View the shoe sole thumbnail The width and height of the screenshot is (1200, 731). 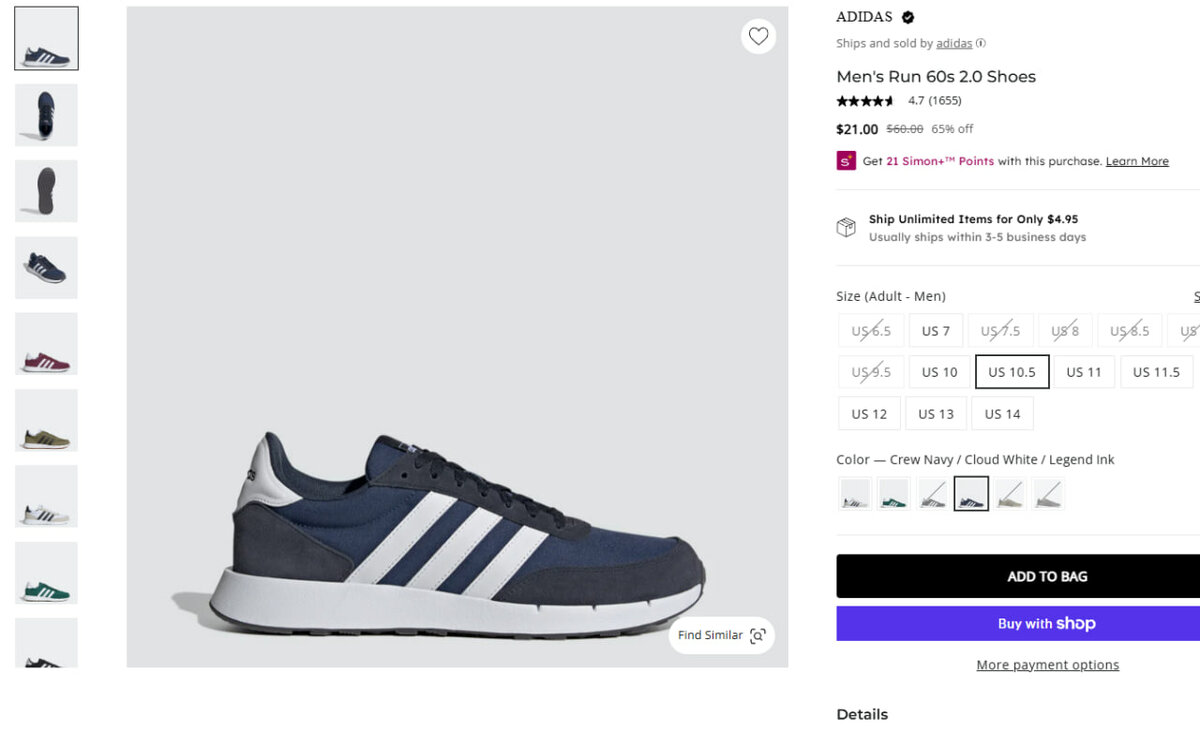(x=46, y=191)
